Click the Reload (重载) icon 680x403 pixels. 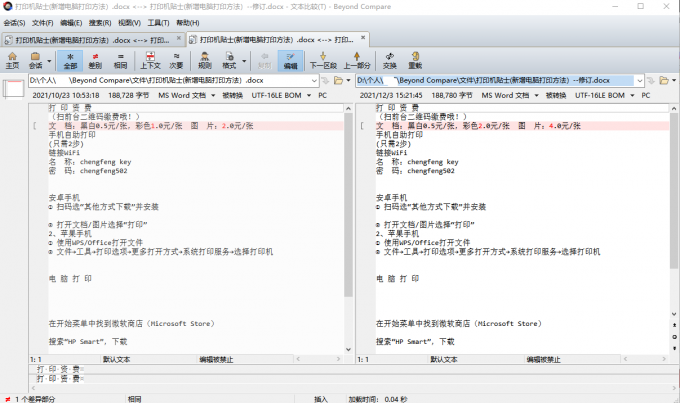(415, 60)
